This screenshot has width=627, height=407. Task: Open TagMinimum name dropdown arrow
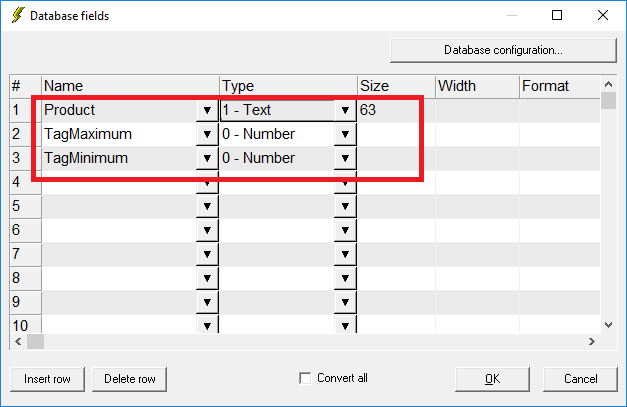coord(207,158)
